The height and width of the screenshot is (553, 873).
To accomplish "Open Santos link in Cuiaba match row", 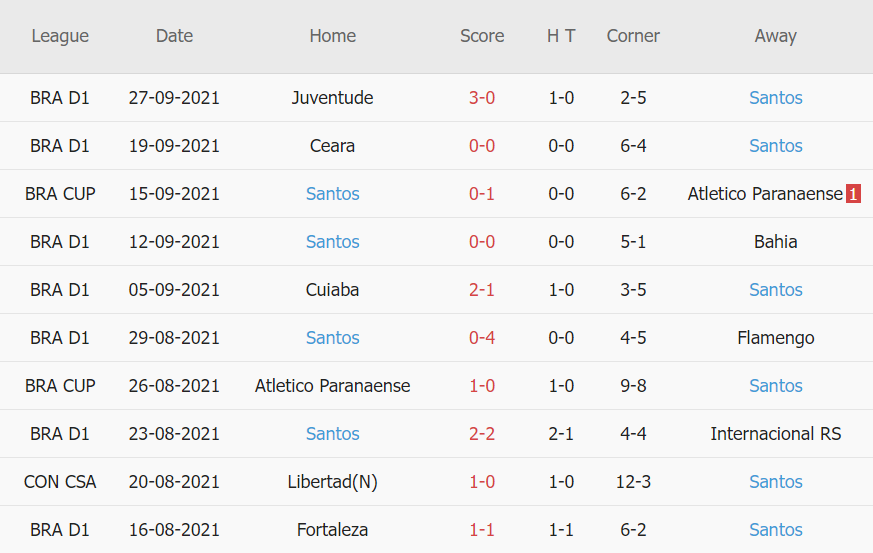I will click(x=775, y=290).
